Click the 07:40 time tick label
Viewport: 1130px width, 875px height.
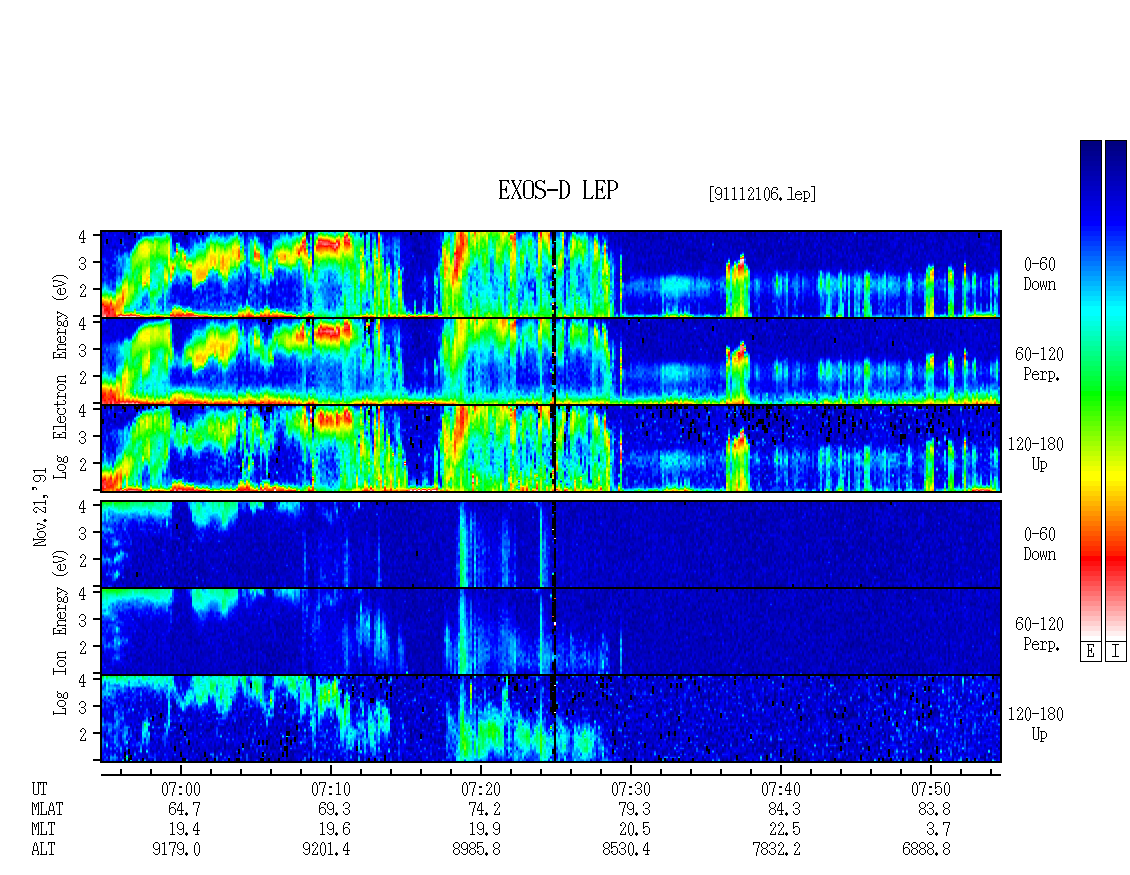coord(780,789)
